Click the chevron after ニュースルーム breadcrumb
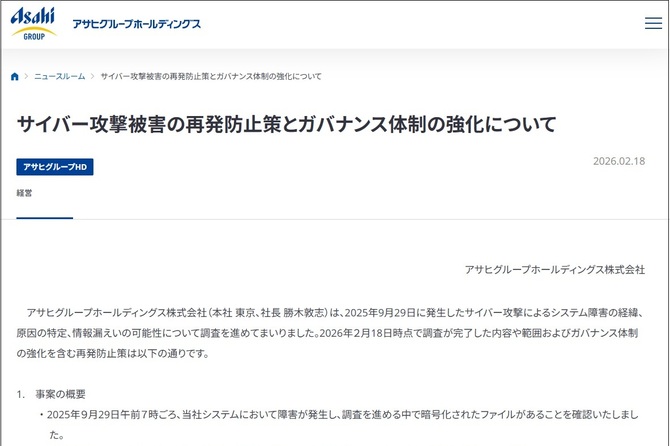 (92, 76)
